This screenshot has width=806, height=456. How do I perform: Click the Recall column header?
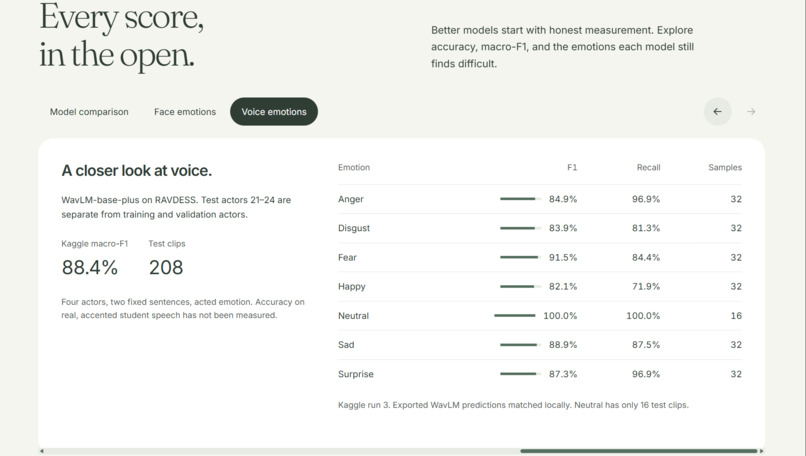click(x=648, y=168)
